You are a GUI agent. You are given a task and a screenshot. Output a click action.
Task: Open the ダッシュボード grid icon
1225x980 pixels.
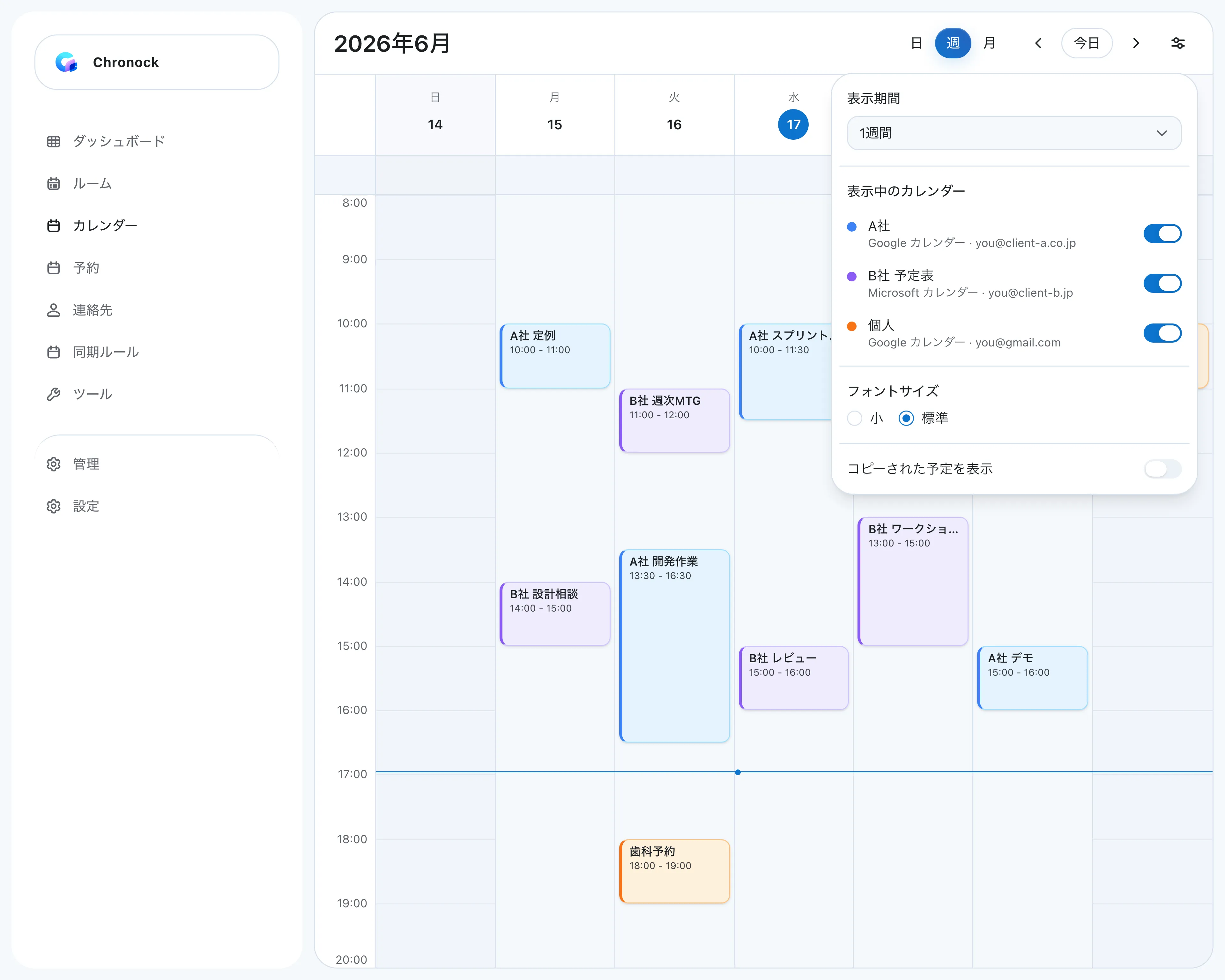(x=53, y=141)
